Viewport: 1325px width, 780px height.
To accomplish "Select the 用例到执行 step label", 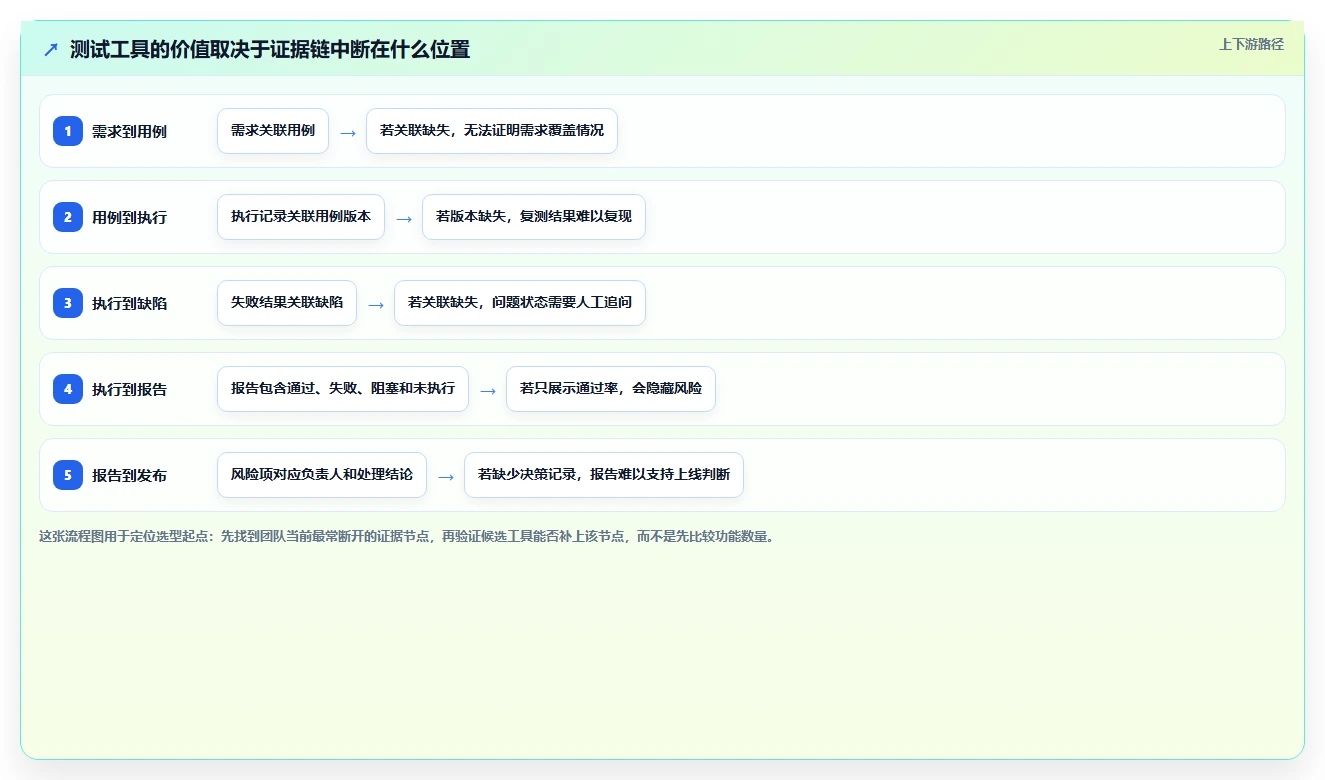I will point(129,217).
